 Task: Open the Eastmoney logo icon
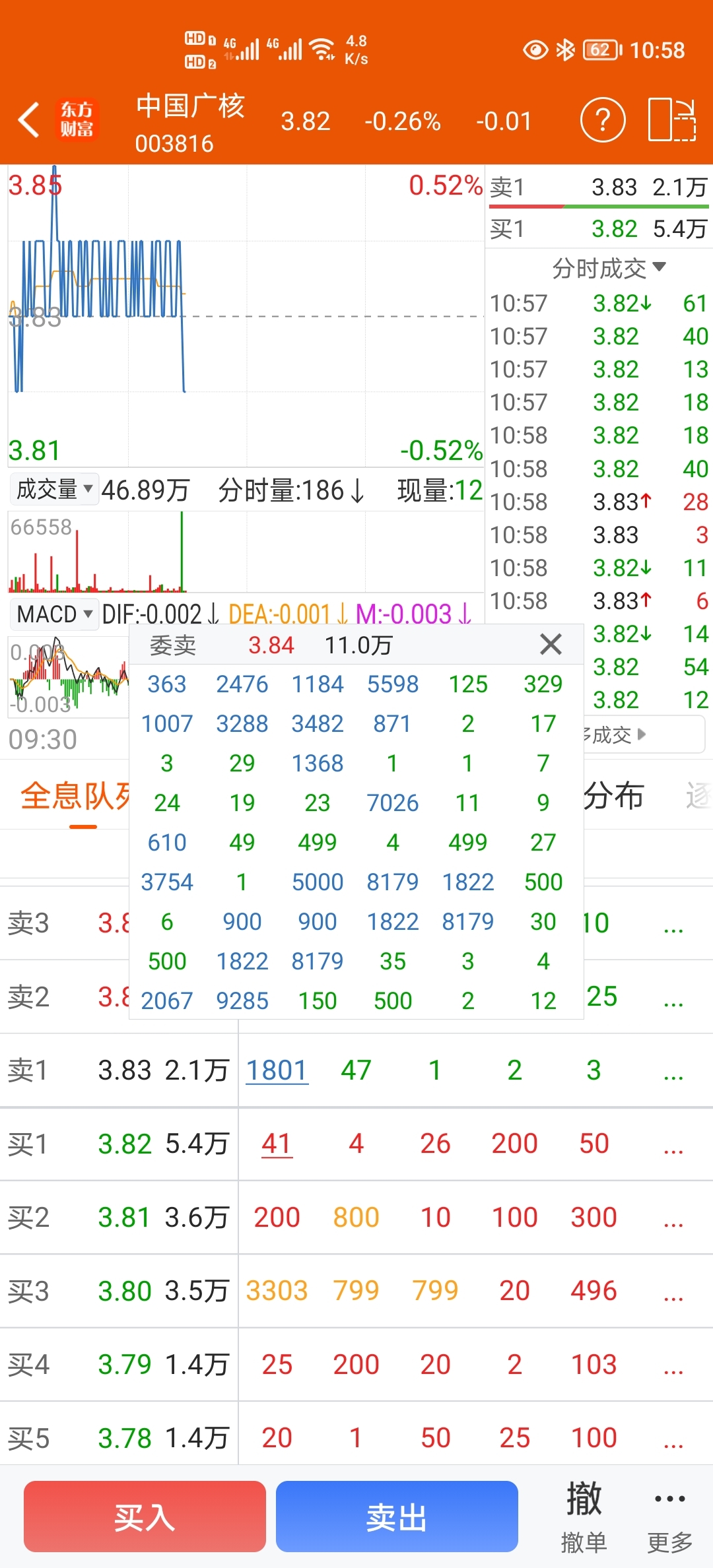pos(77,120)
